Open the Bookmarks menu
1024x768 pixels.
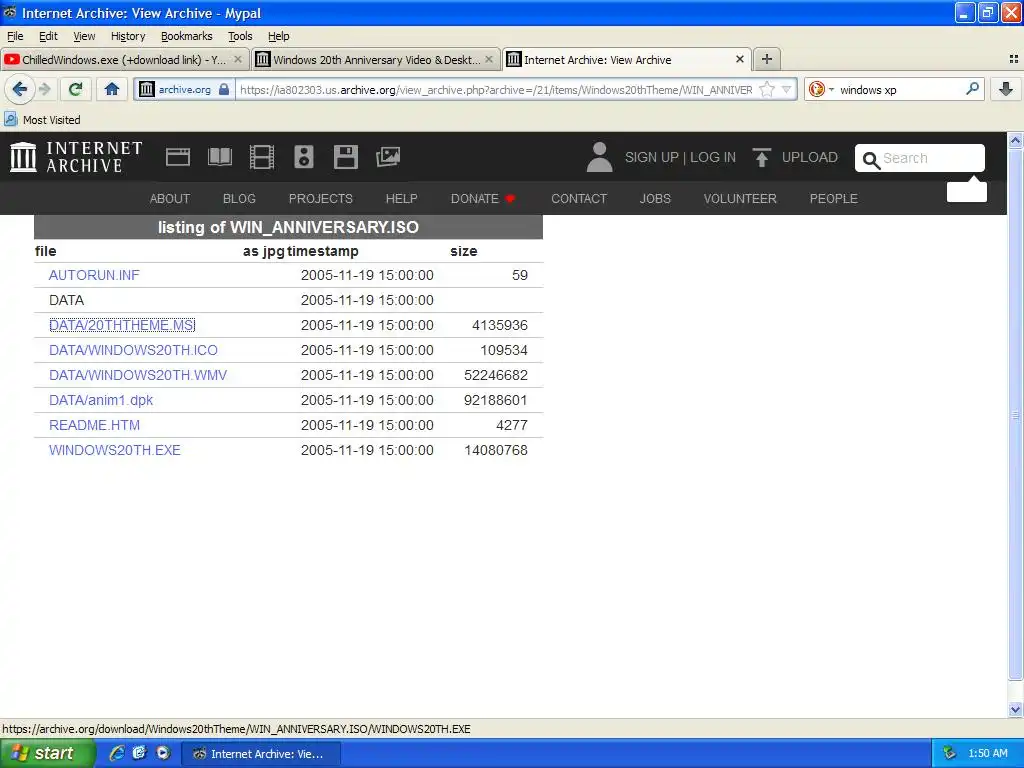[x=187, y=36]
